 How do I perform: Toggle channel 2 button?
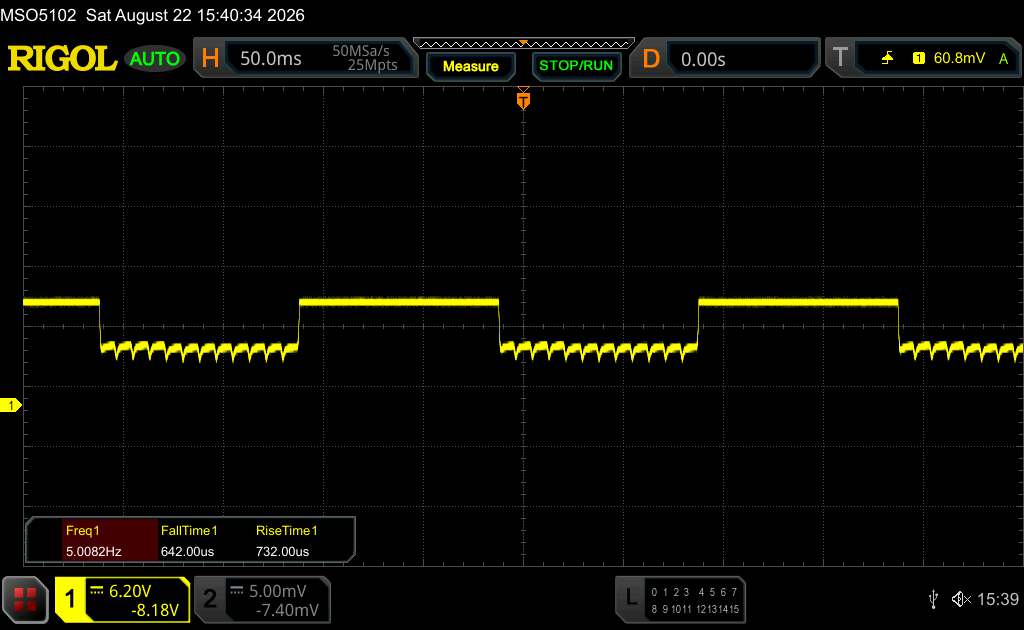(210, 599)
